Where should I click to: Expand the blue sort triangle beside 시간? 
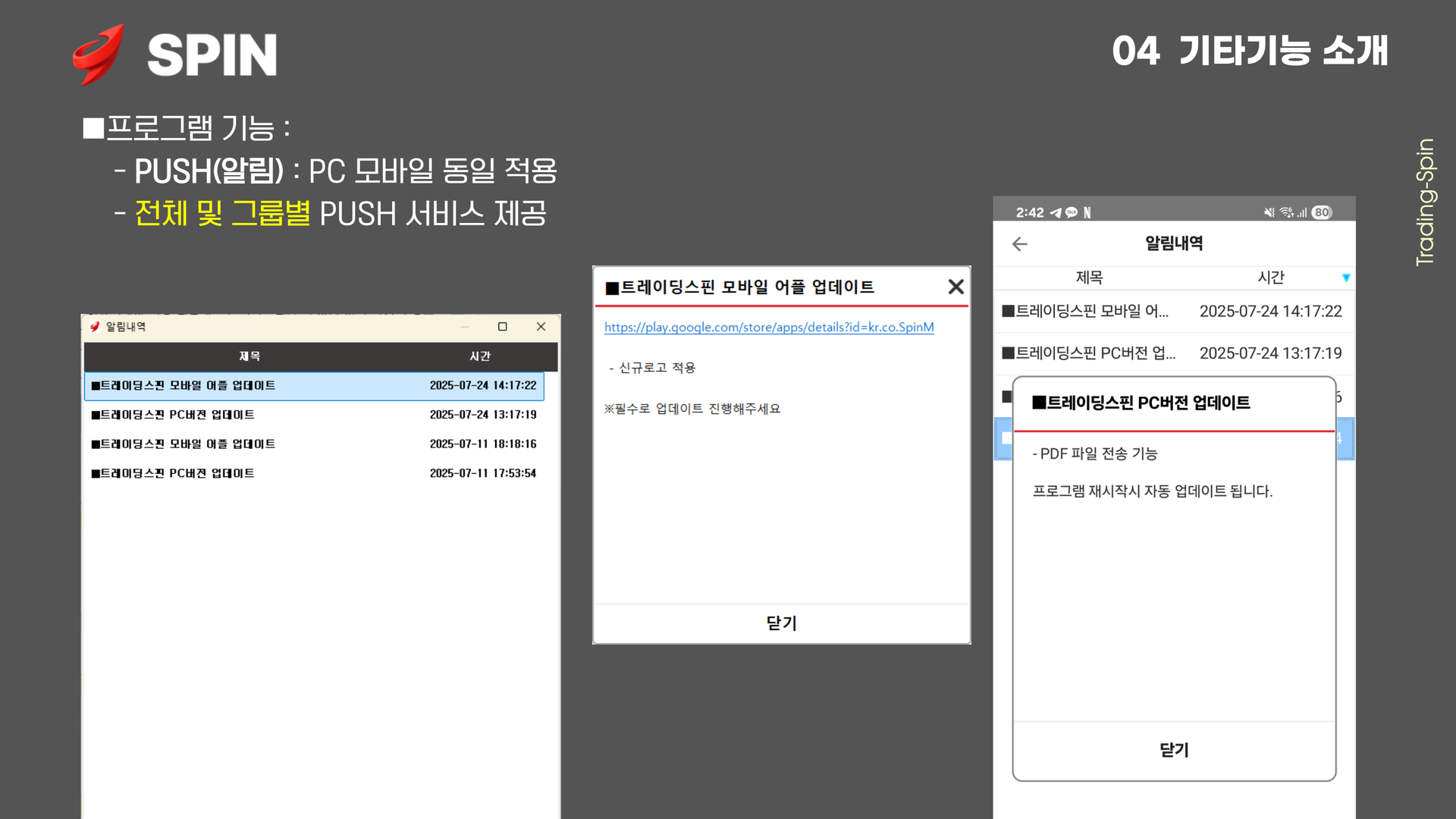coord(1346,278)
